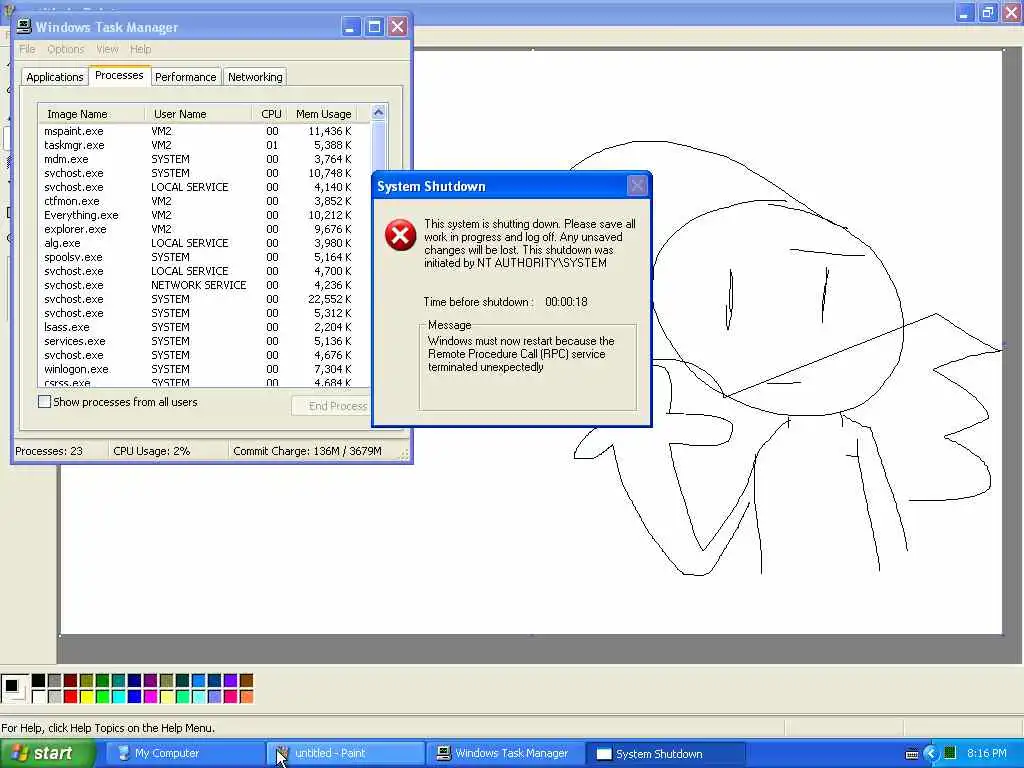Click the System Shutdown dialog close button
1024x768 pixels.
(637, 186)
